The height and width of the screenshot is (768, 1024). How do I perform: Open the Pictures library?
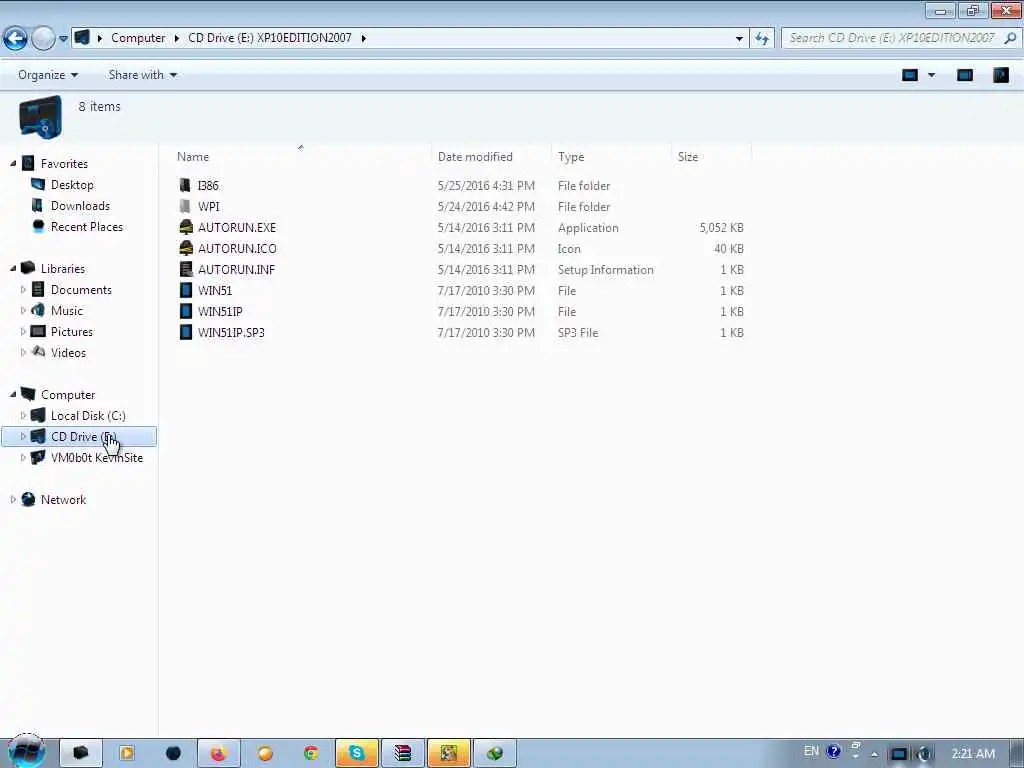click(72, 332)
